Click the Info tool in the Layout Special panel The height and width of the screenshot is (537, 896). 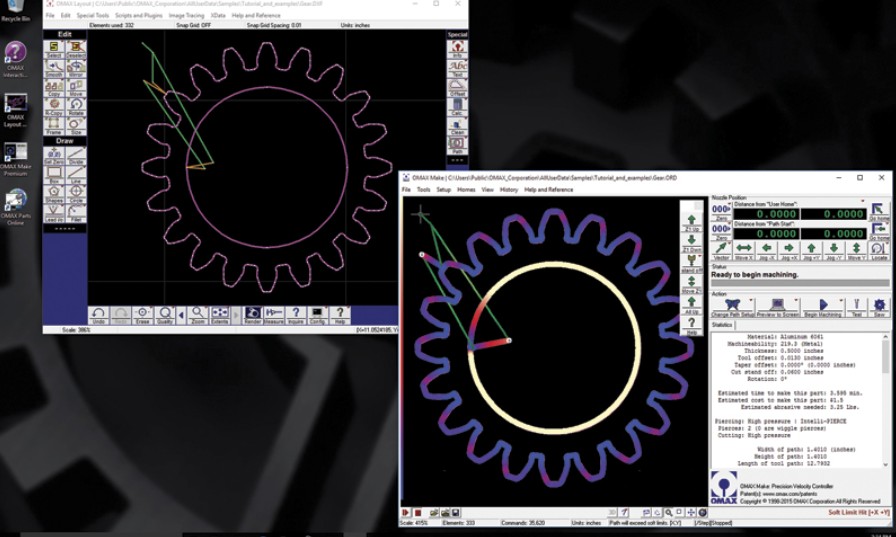coord(457,49)
